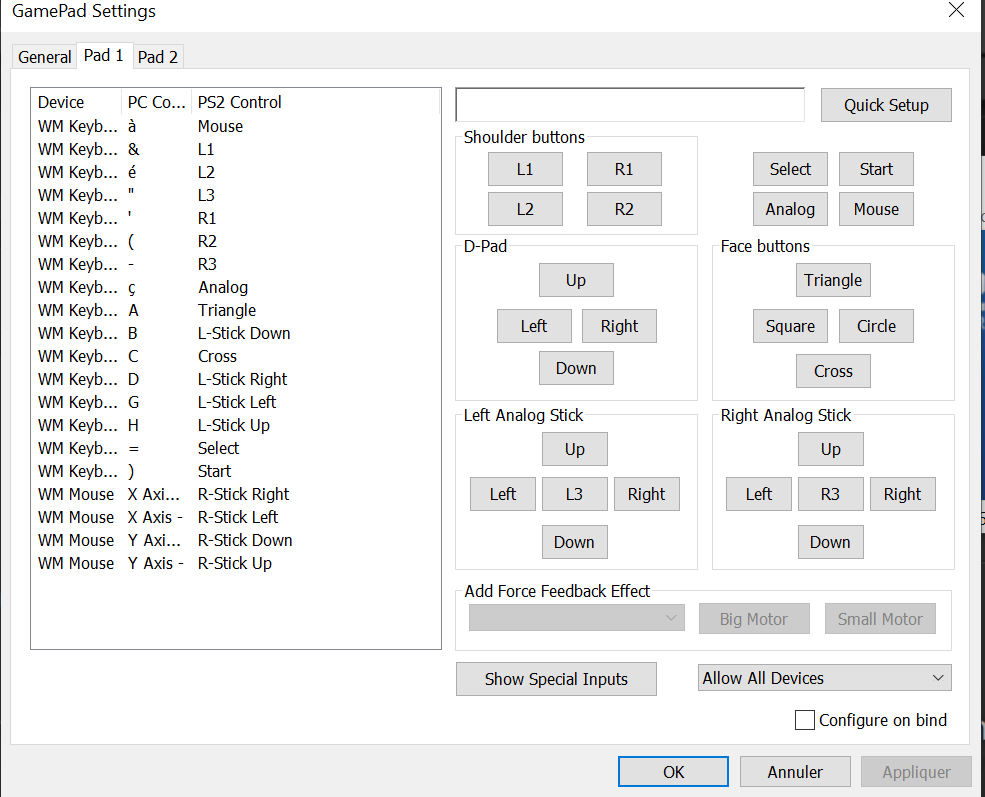Click the R3 right analog stick button
Image resolution: width=985 pixels, height=797 pixels.
click(x=830, y=494)
